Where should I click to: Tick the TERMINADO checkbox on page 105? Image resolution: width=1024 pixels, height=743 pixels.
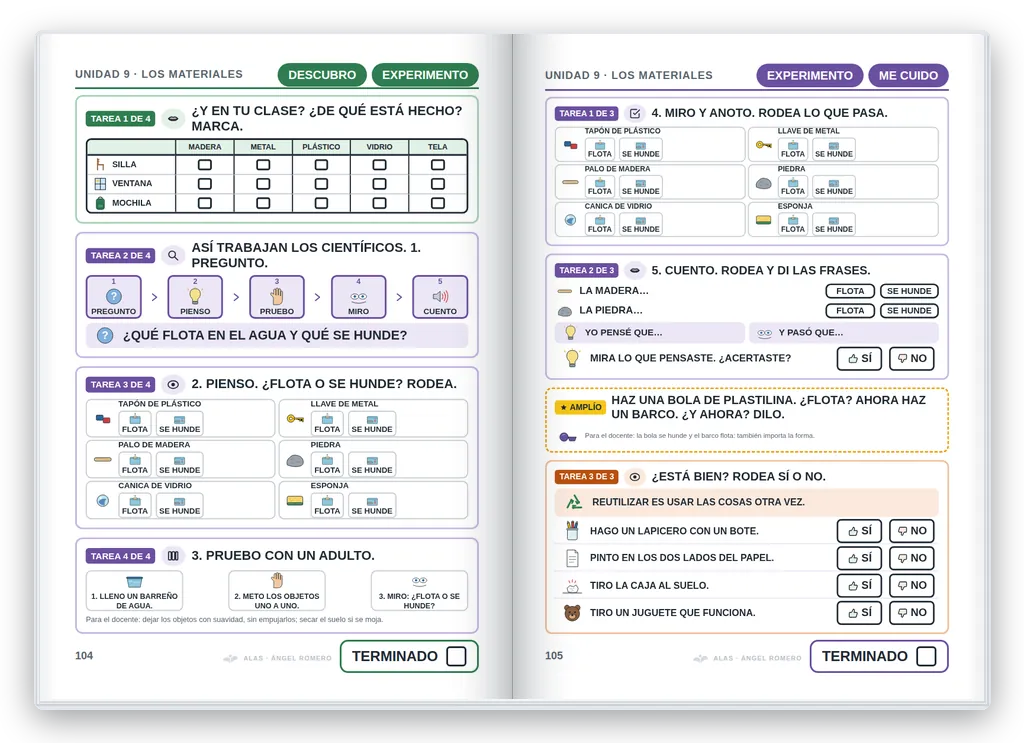(x=926, y=656)
